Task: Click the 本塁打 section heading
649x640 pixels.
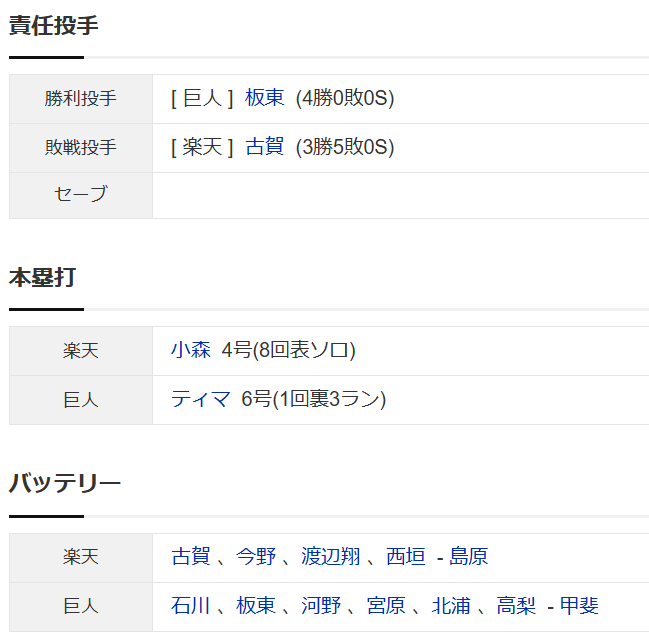Action: click(x=42, y=278)
